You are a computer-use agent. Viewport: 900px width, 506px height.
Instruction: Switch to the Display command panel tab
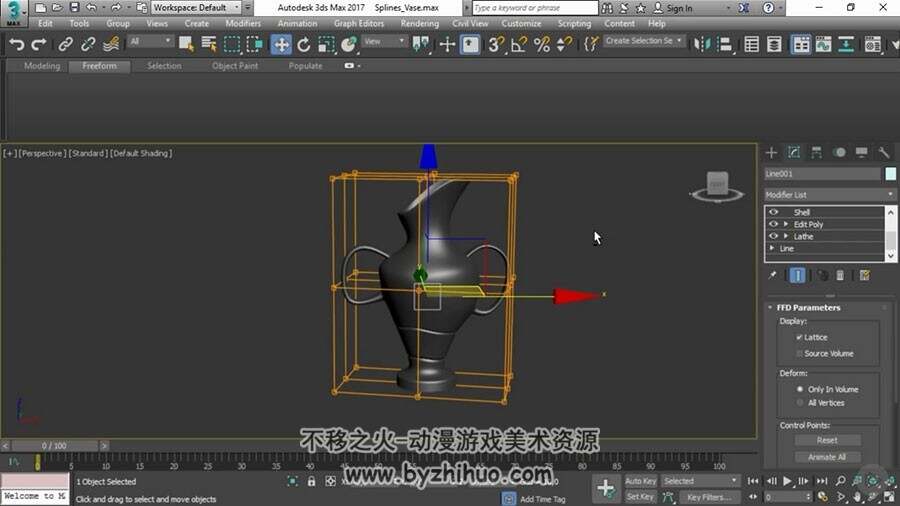tap(862, 153)
